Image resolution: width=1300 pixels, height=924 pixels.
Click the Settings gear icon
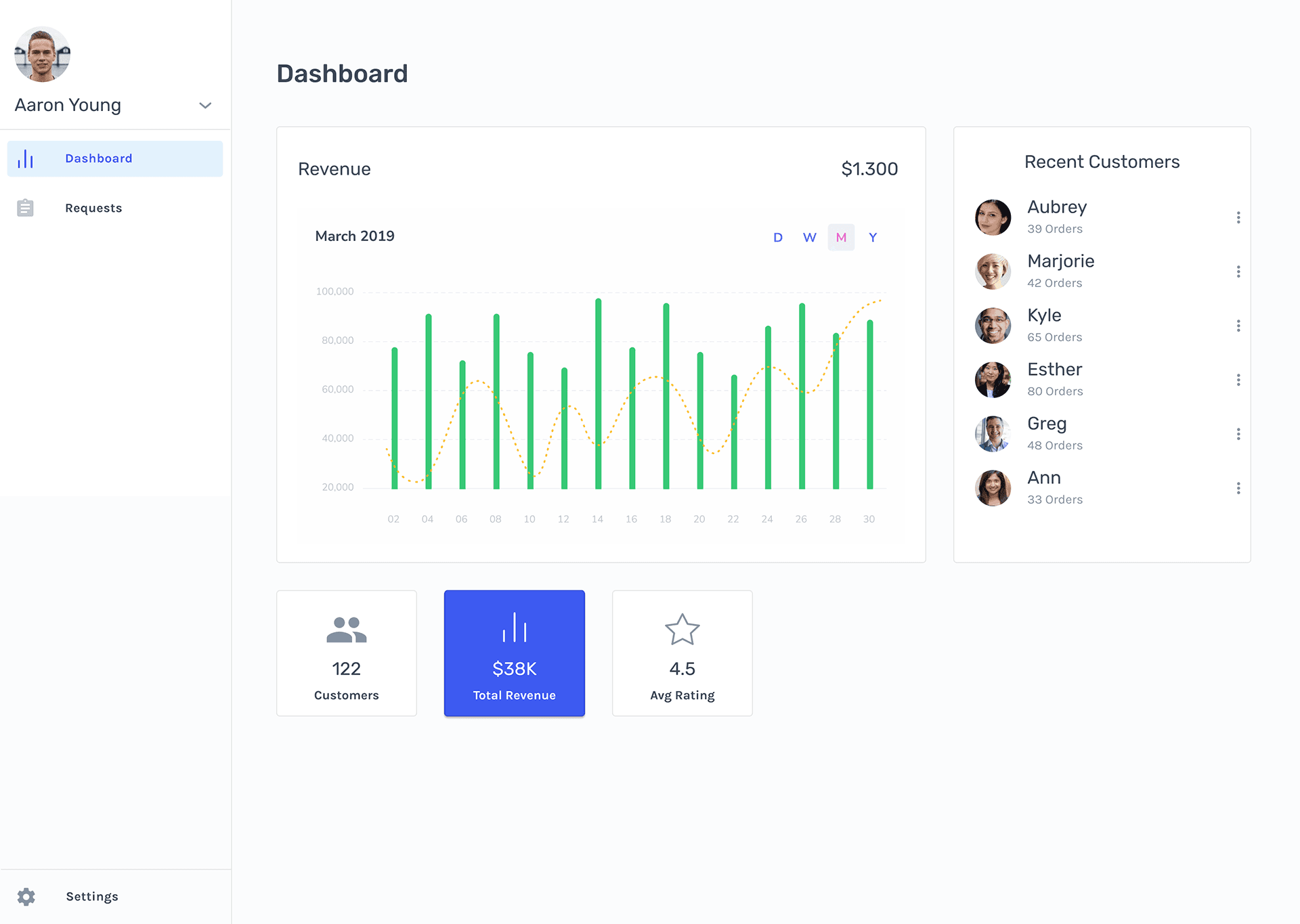26,896
